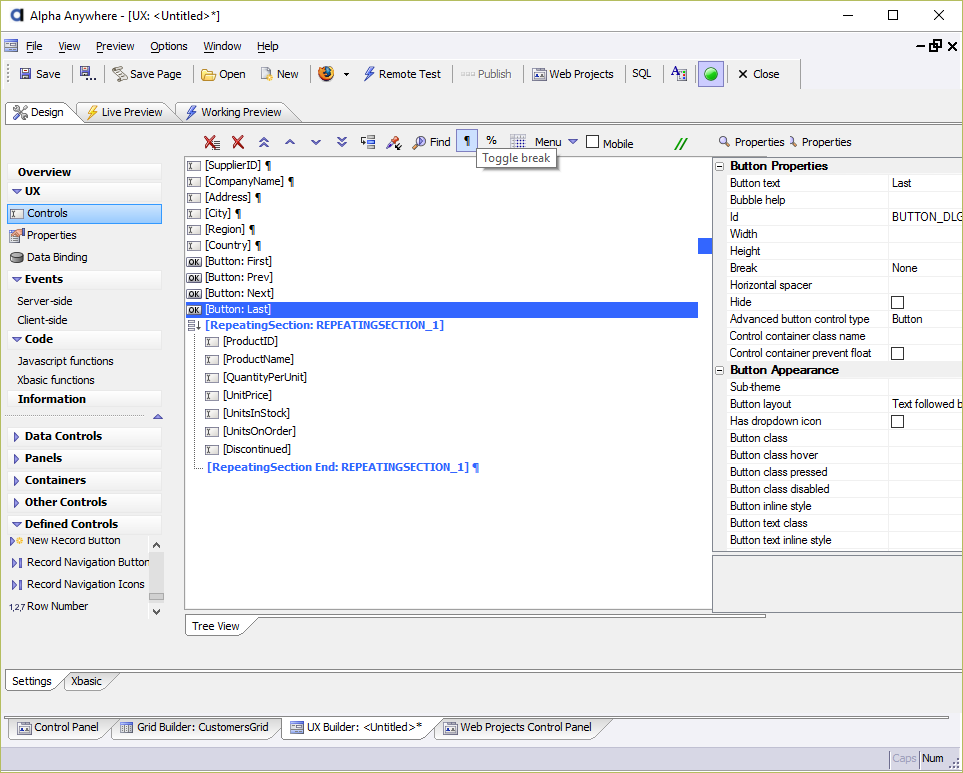The image size is (963, 773).
Task: Collapse the Defined Controls section
Action: (x=17, y=524)
